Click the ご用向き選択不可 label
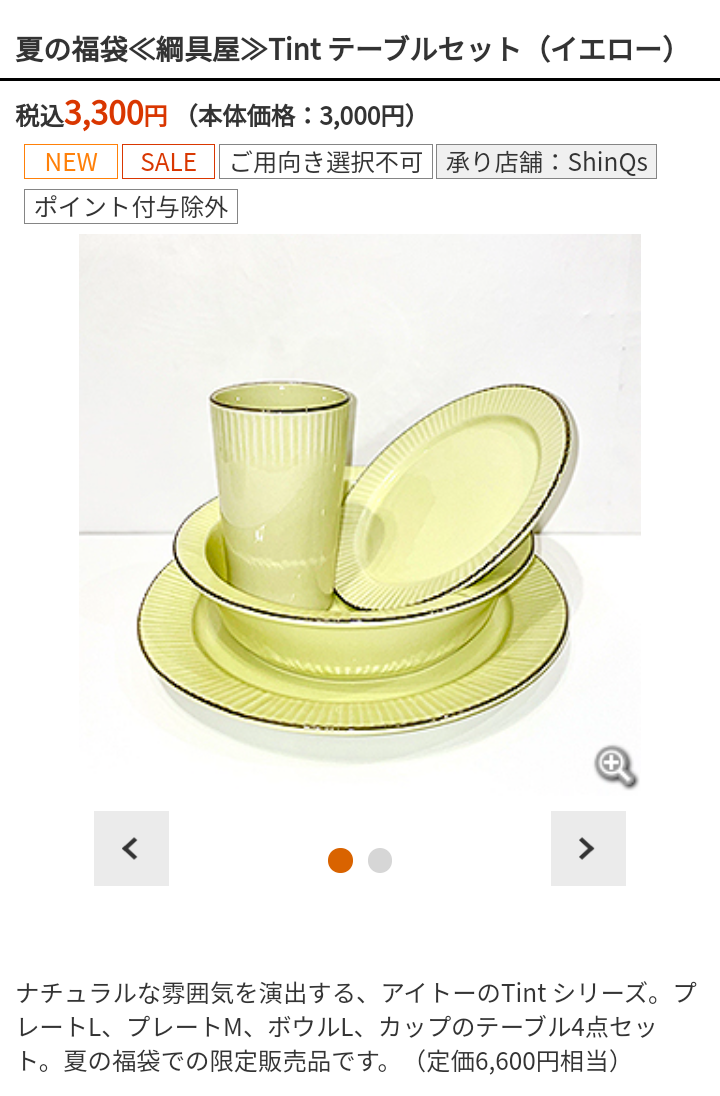This screenshot has height=1096, width=720. pyautogui.click(x=326, y=161)
